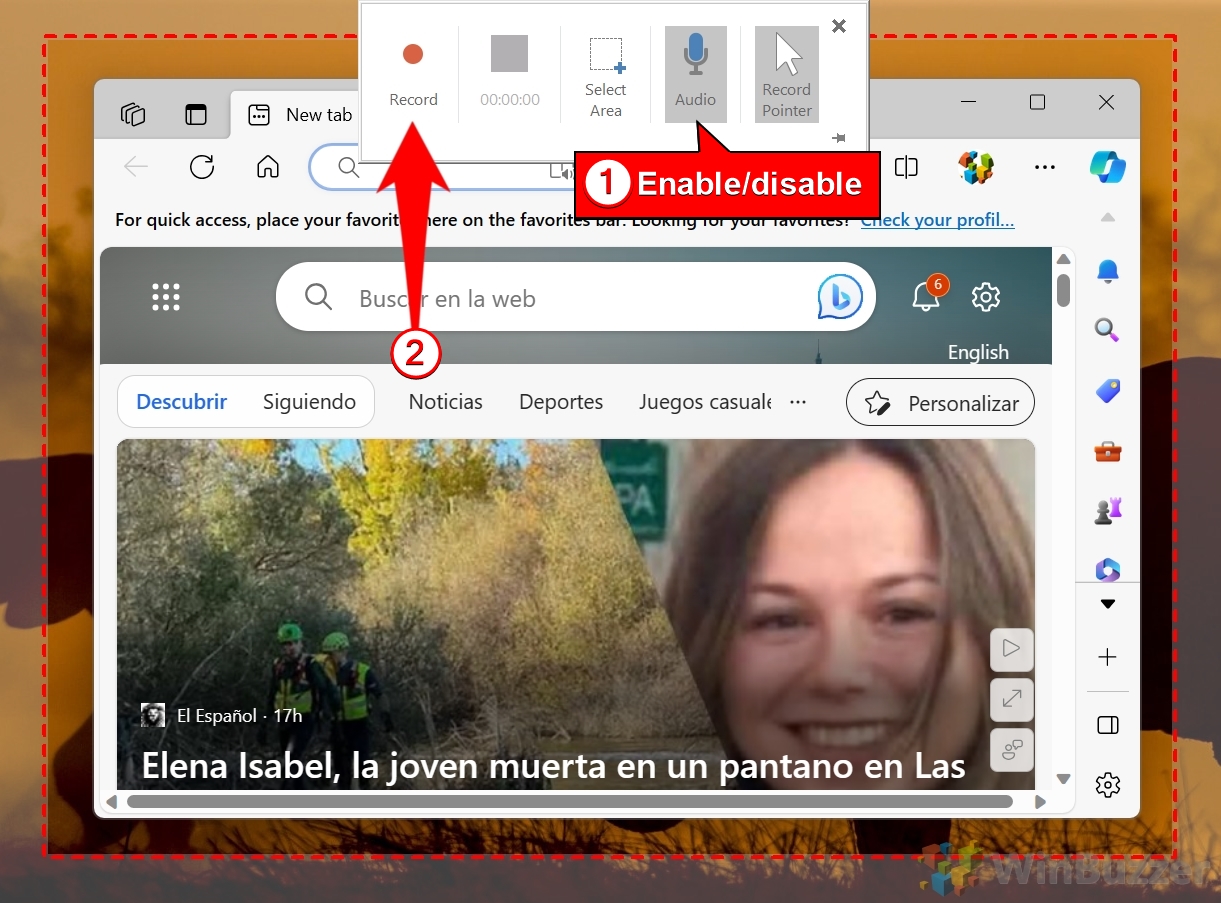Expand the story with the arrows icon

(x=1011, y=699)
